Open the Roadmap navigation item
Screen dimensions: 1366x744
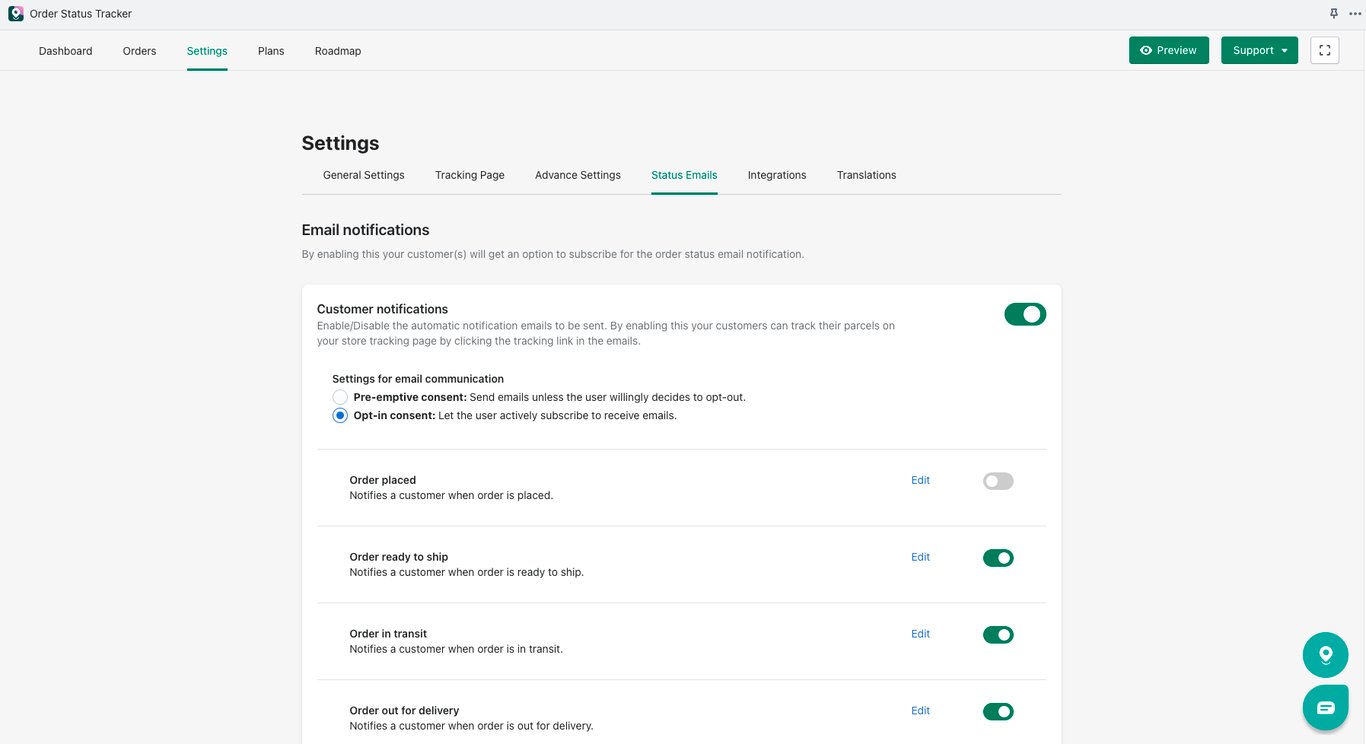tap(338, 51)
